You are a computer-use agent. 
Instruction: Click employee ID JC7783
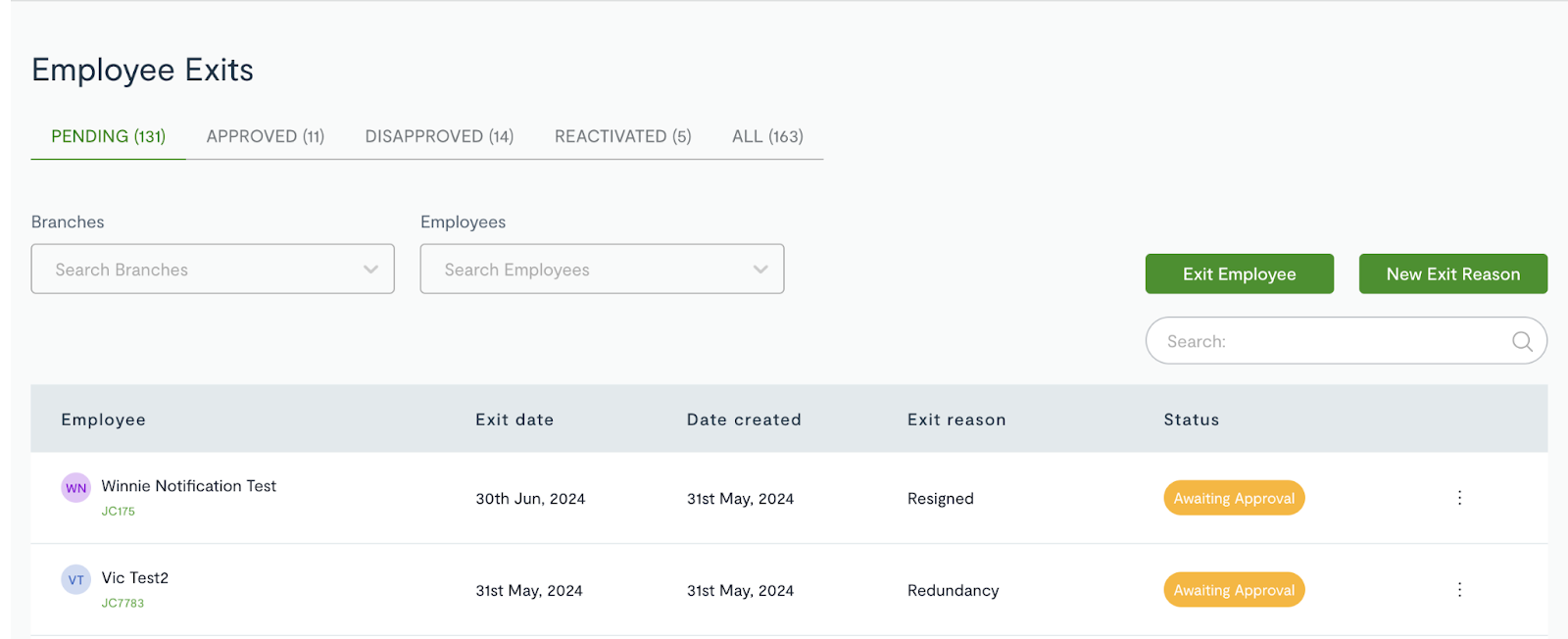tap(122, 604)
